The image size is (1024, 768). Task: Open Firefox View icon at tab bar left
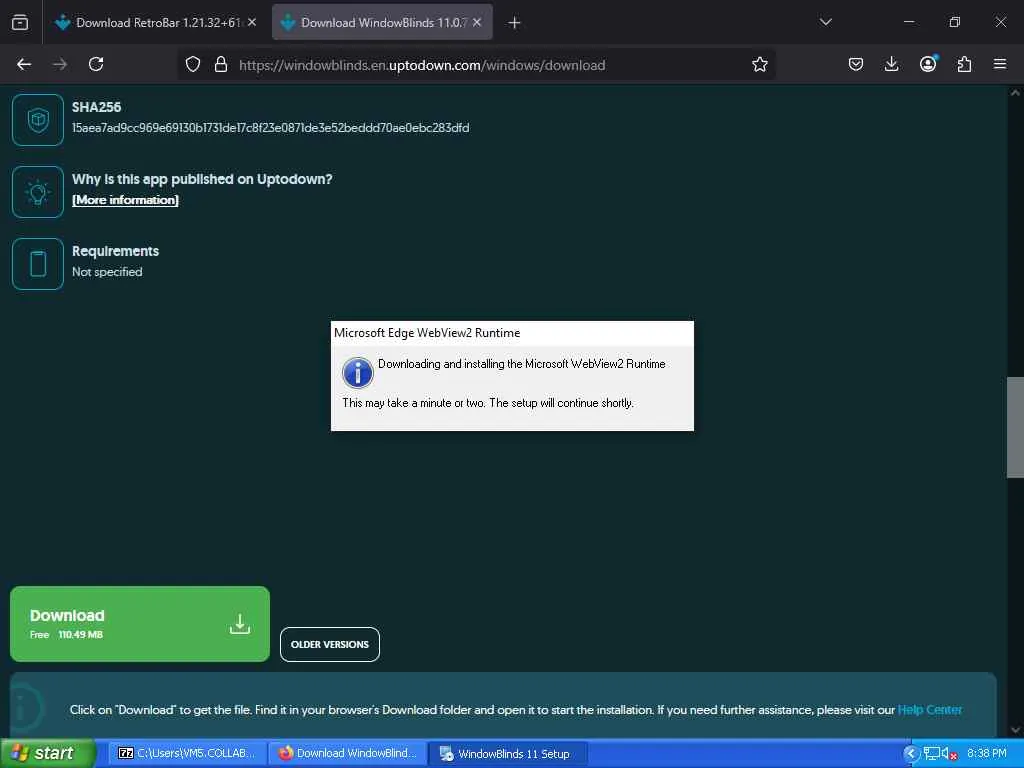point(20,23)
